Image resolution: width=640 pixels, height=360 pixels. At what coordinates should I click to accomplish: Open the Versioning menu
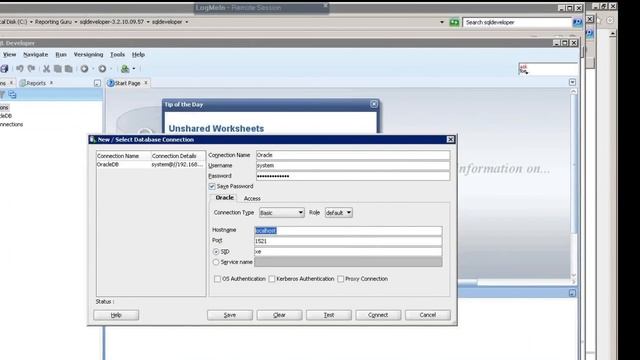88,54
